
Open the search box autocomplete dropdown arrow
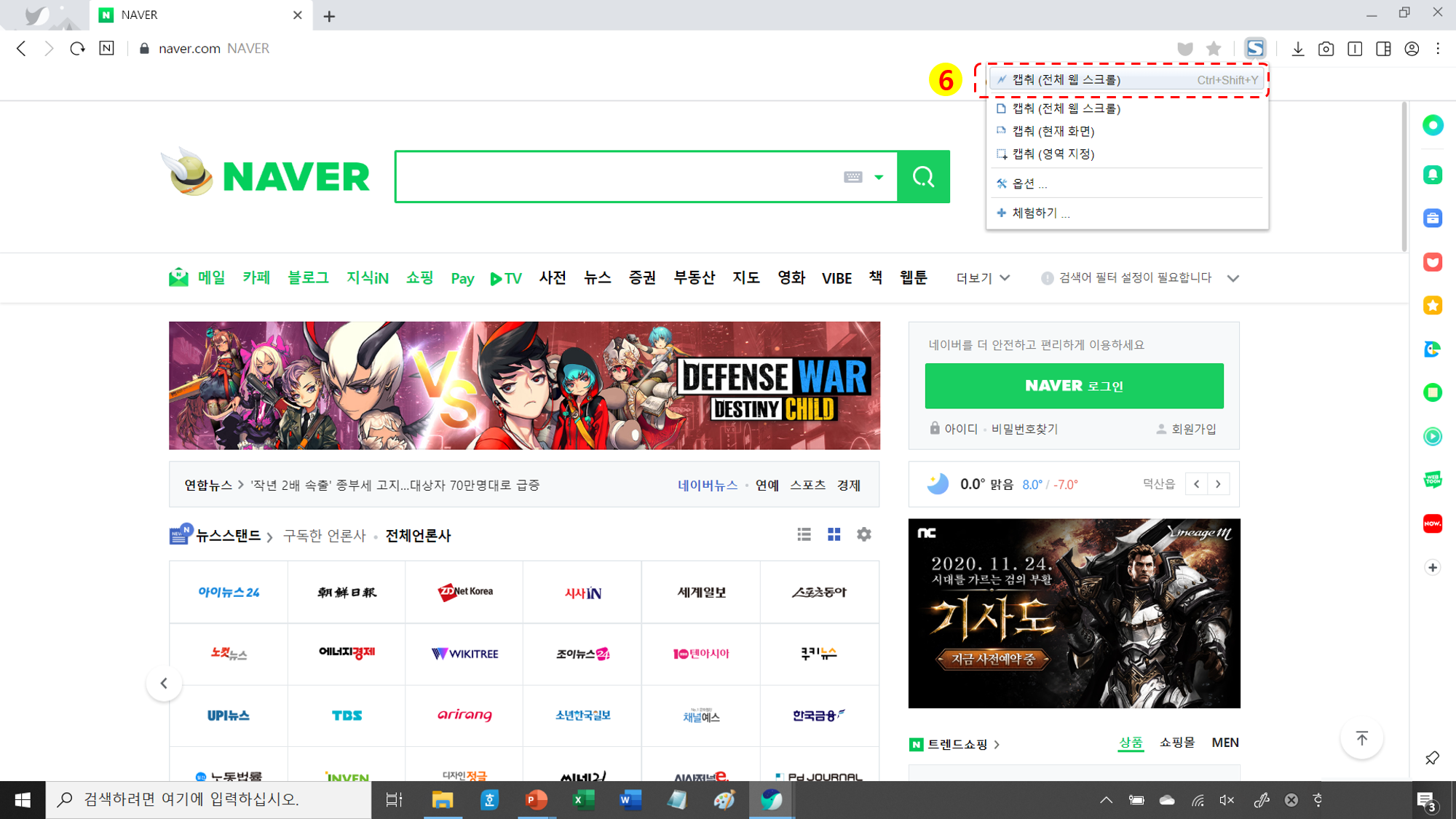click(879, 177)
